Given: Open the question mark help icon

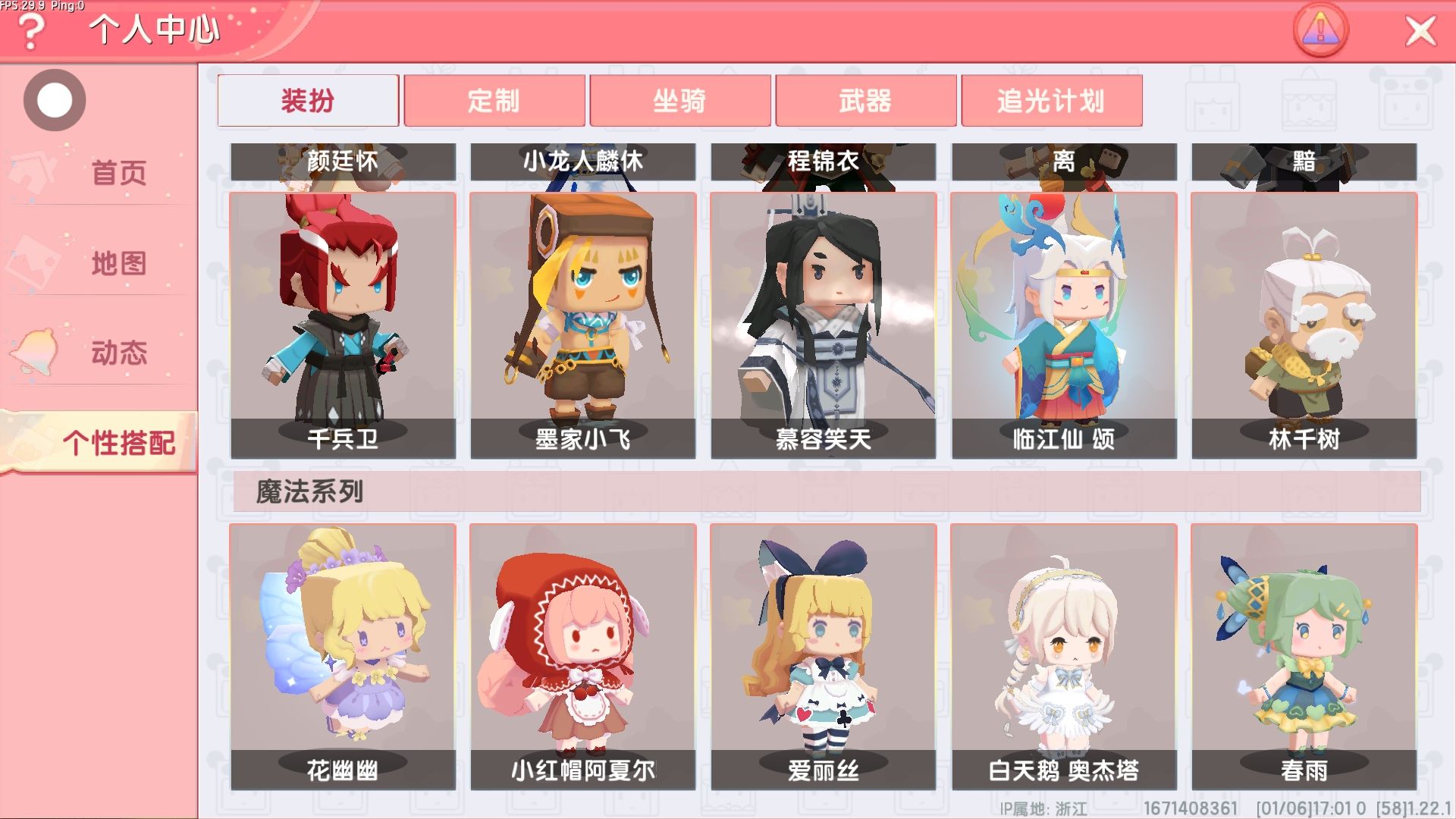Looking at the screenshot, I should [30, 32].
